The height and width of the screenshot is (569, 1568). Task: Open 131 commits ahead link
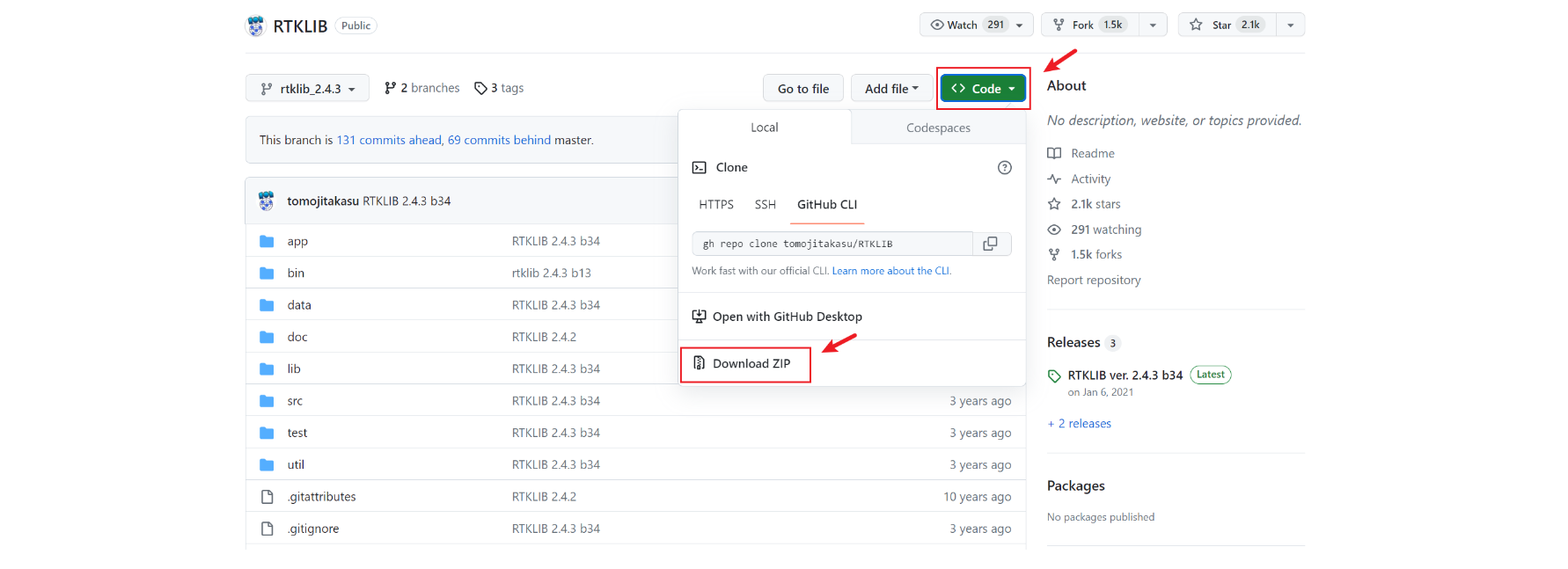pyautogui.click(x=389, y=140)
